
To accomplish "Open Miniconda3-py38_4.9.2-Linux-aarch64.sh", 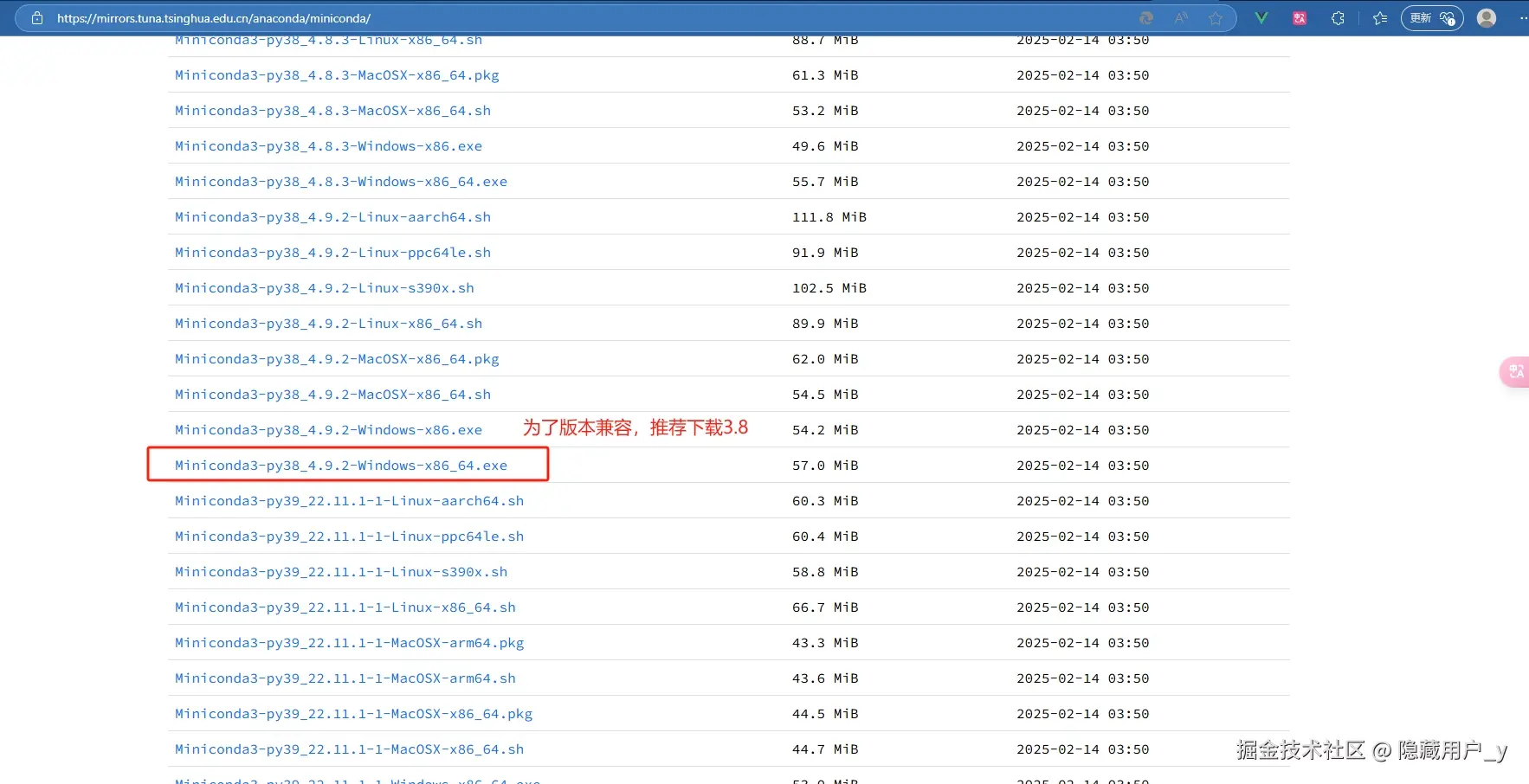I will (x=333, y=216).
